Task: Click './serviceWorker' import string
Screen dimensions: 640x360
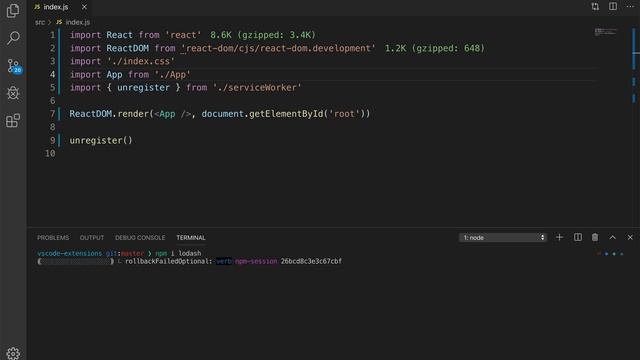Action: (257, 88)
